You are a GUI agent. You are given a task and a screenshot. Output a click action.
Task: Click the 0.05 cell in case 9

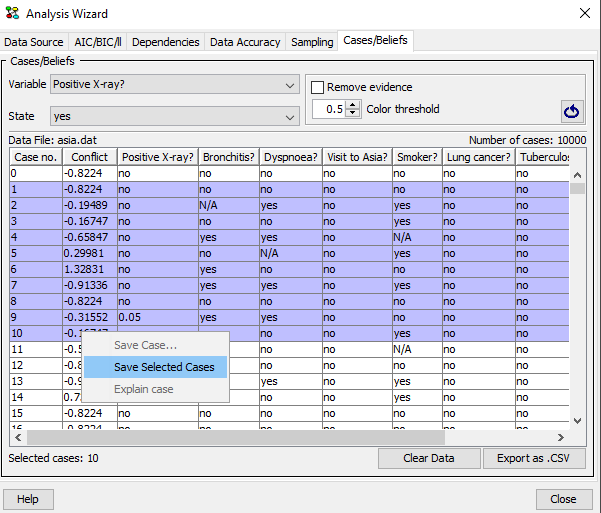tap(158, 317)
